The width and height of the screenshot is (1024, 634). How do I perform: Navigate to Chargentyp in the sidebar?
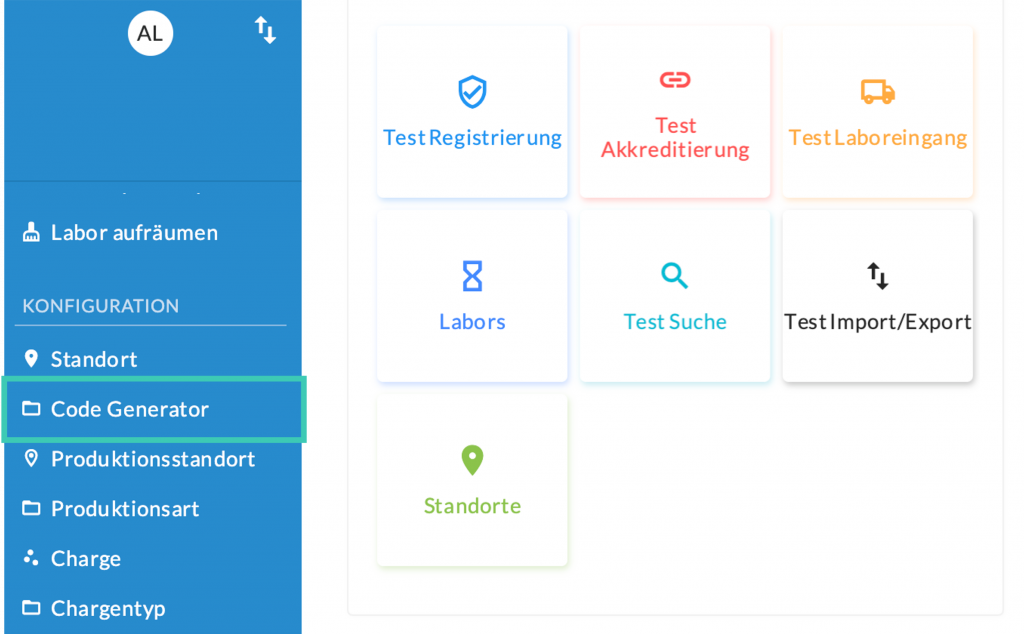108,608
